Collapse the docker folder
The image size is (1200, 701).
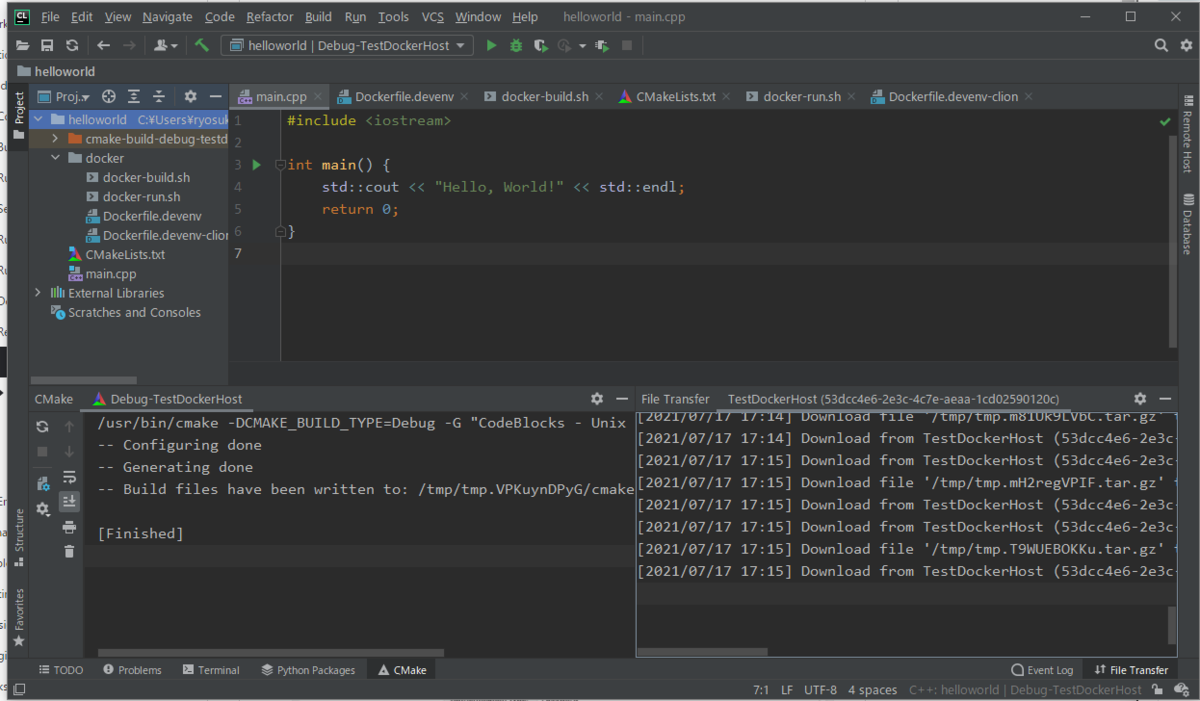[56, 158]
